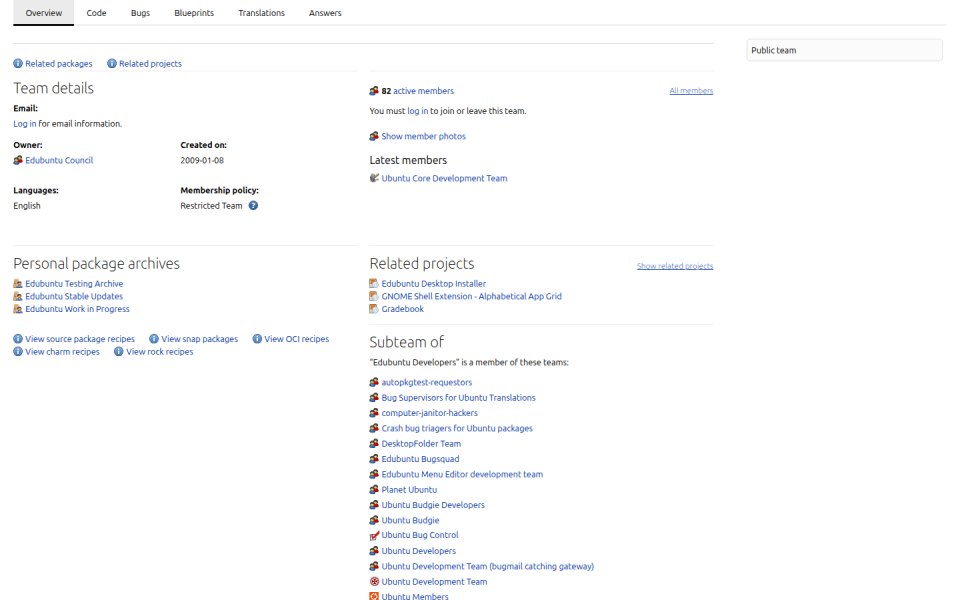
Task: Open Edubuntu Bugsquad team link
Action: [x=420, y=459]
